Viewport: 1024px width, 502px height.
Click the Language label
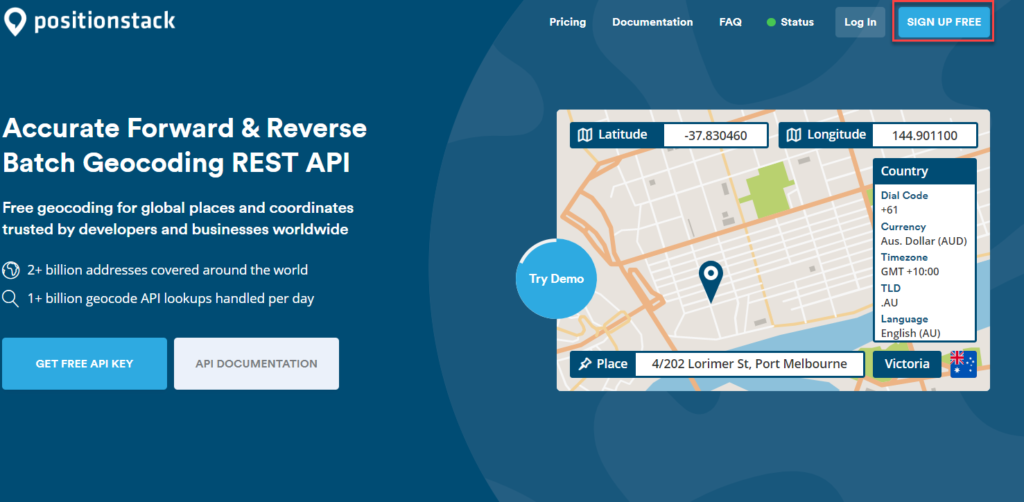tap(904, 319)
